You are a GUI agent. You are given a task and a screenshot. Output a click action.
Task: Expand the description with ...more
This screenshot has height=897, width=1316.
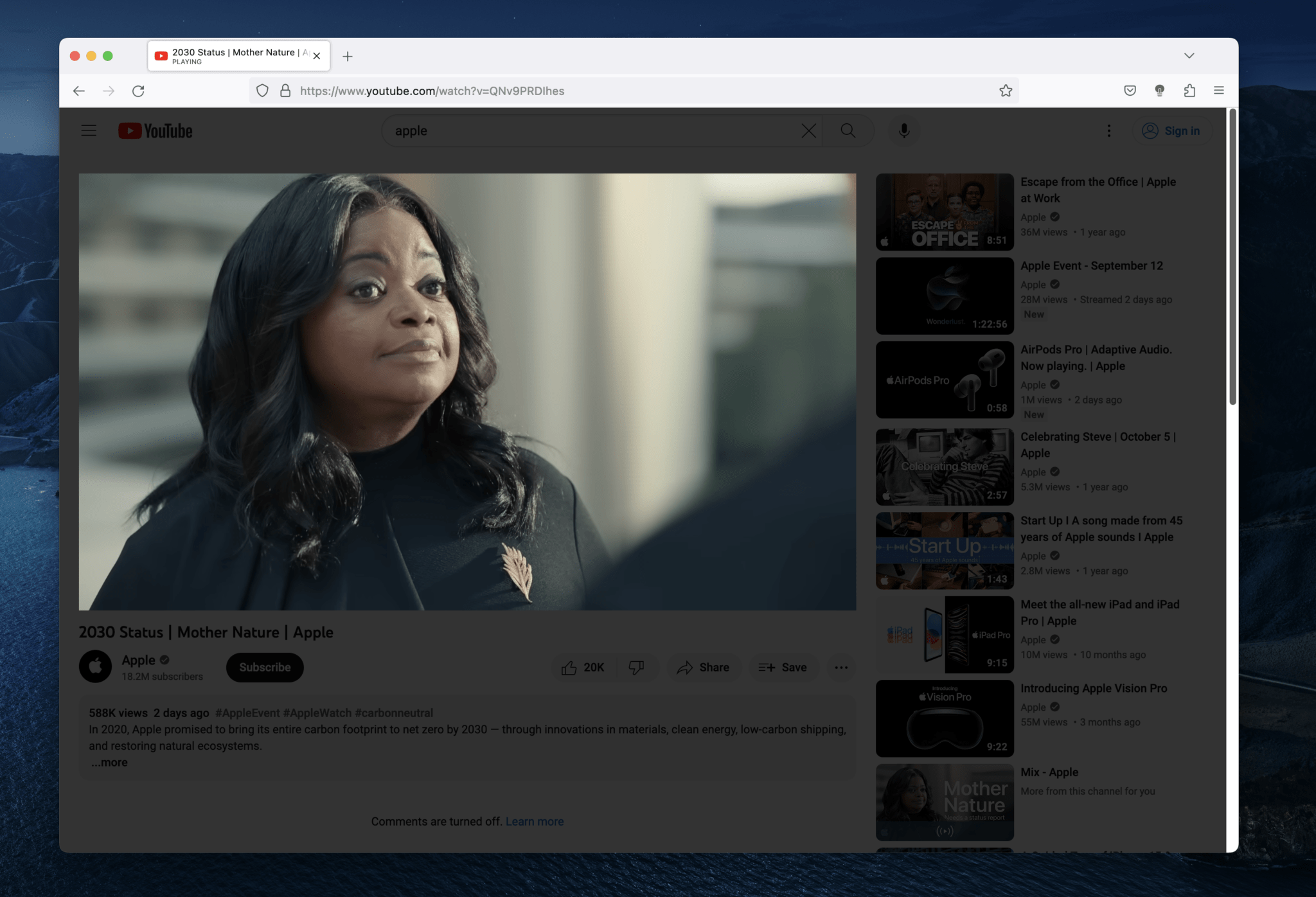click(x=109, y=762)
